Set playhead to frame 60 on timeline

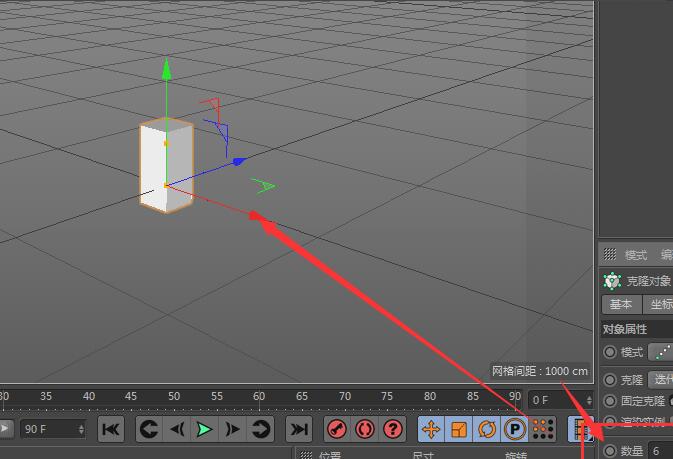(259, 396)
